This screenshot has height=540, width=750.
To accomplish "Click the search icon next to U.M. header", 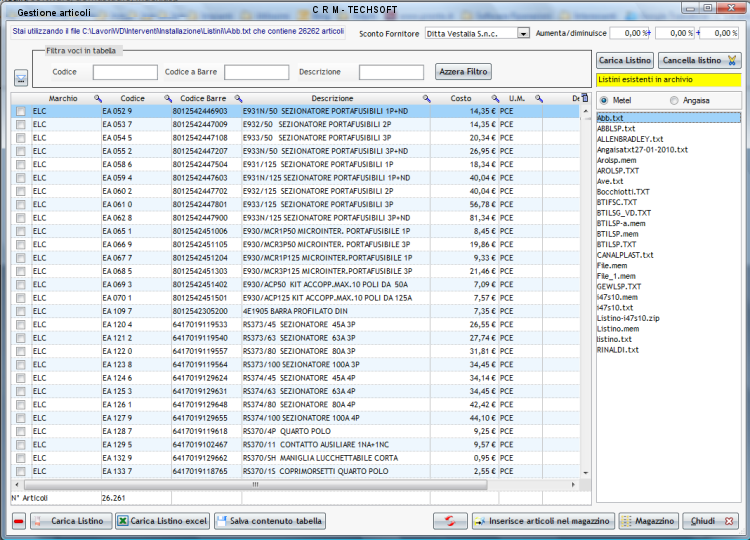I will coord(539,99).
